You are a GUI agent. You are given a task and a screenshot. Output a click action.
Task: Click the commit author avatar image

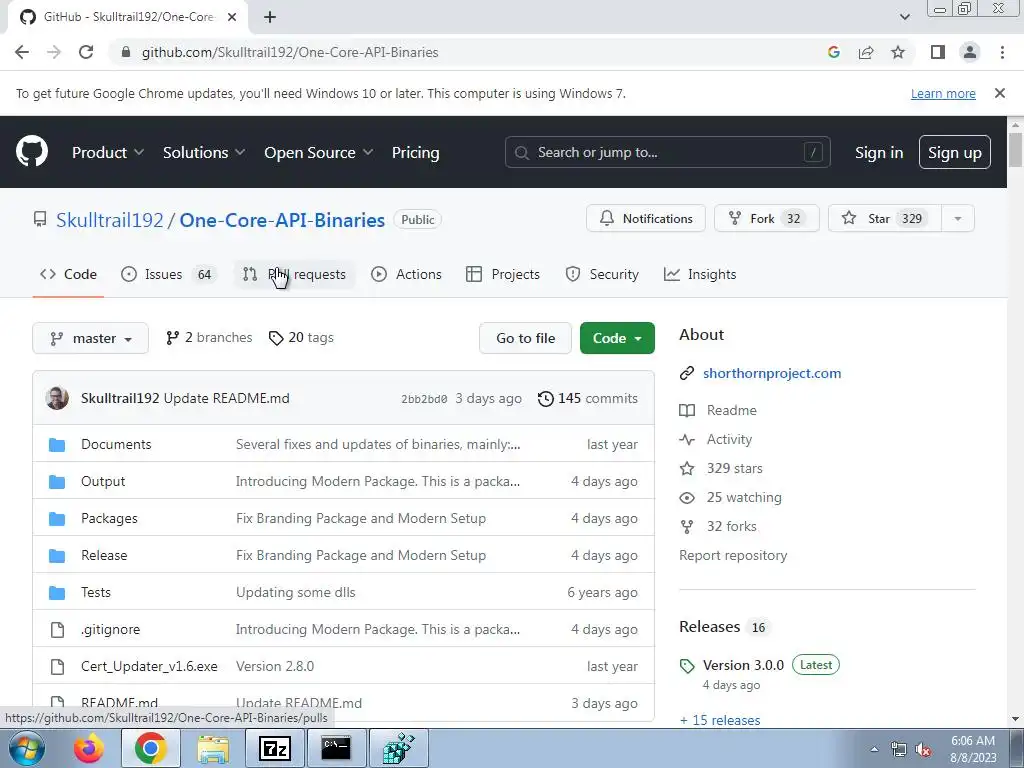click(x=57, y=398)
